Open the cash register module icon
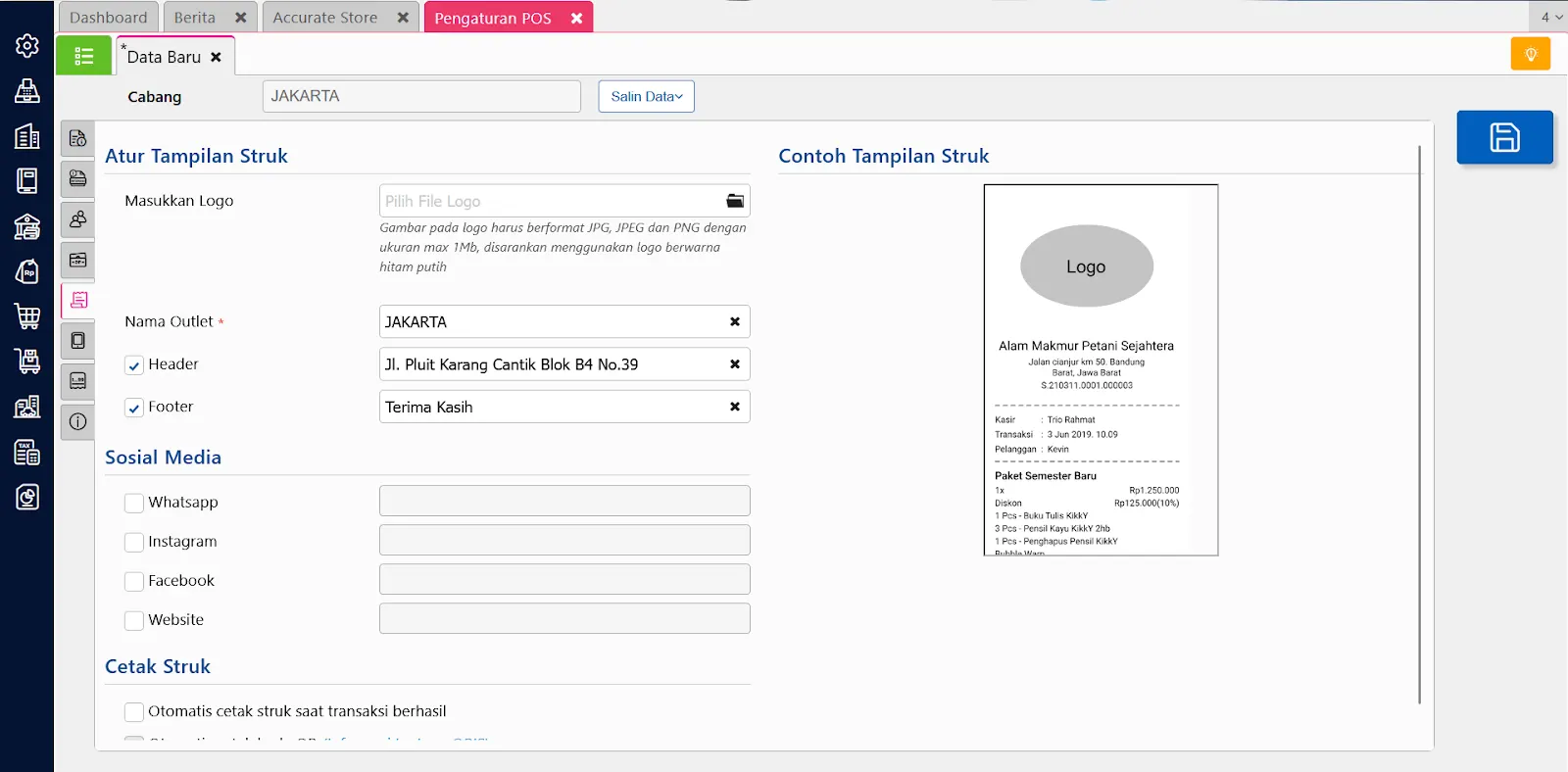Viewport: 1568px width, 772px height. pyautogui.click(x=27, y=91)
